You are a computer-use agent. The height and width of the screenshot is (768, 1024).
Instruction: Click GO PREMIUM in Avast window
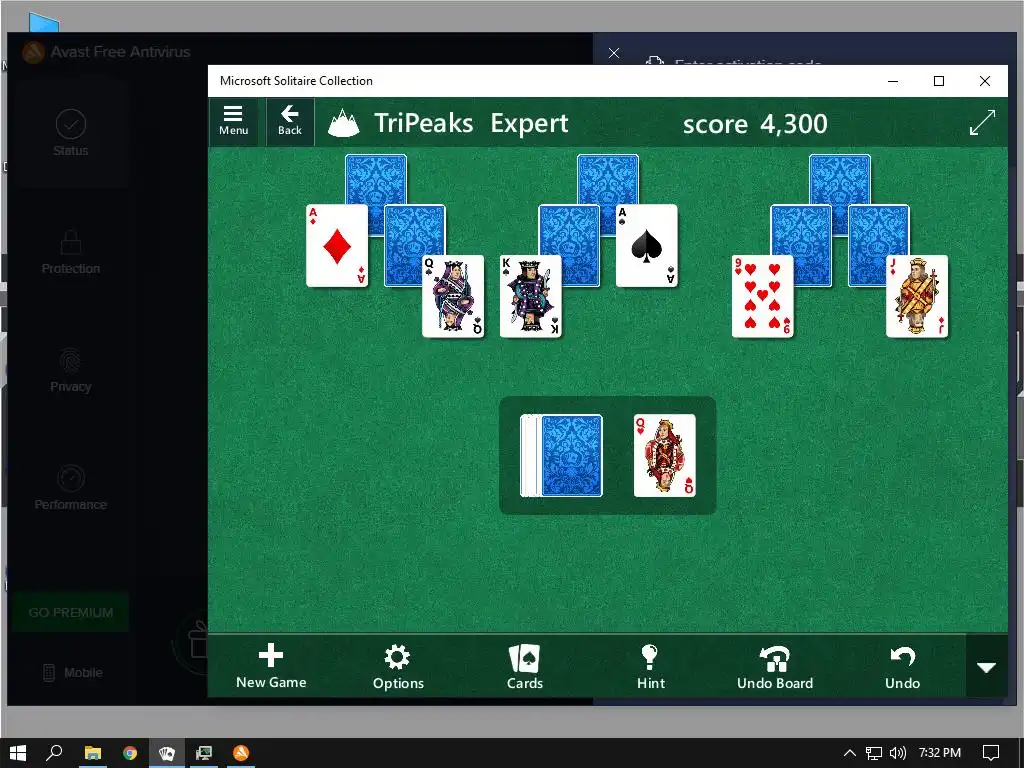pyautogui.click(x=71, y=613)
